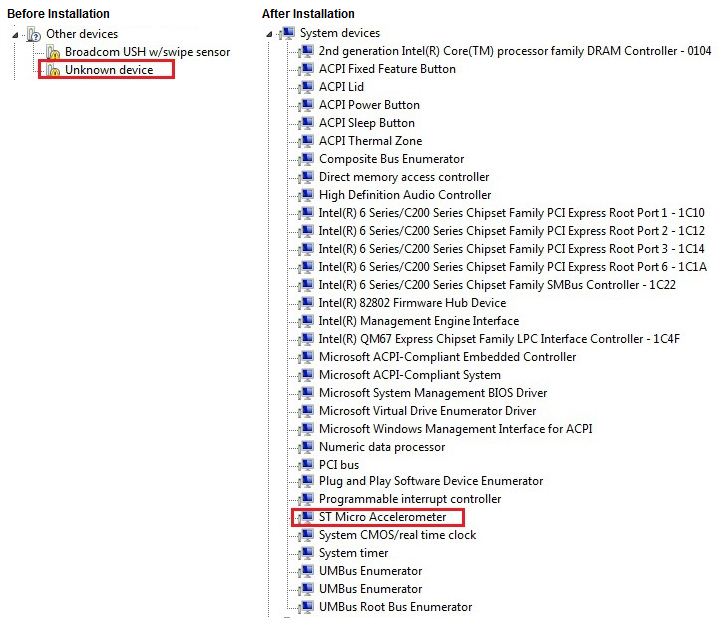Click the icon for PCI Express Root Port 1

pos(306,213)
